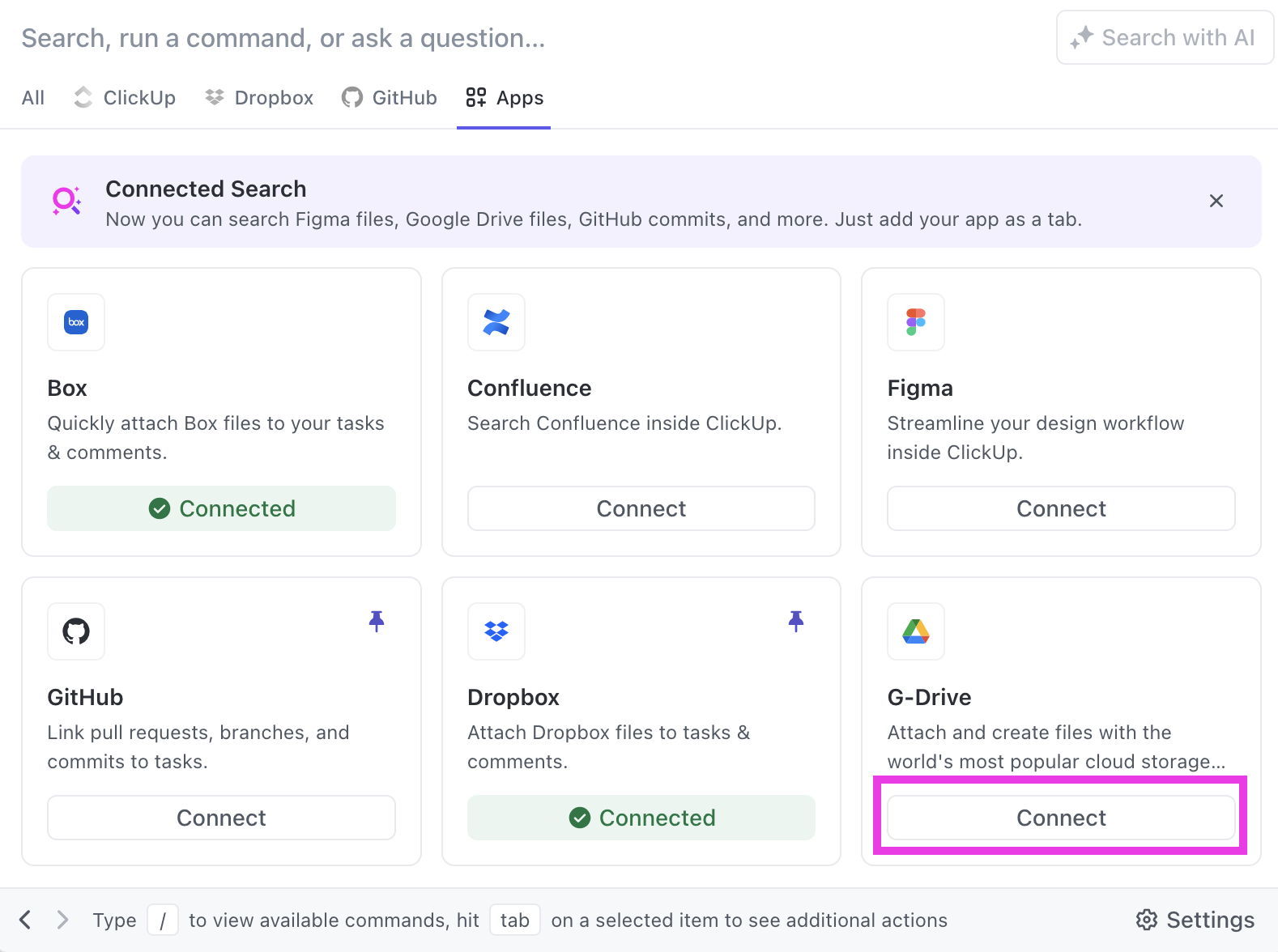
Task: Dismiss the Connected Search banner
Action: (x=1216, y=201)
